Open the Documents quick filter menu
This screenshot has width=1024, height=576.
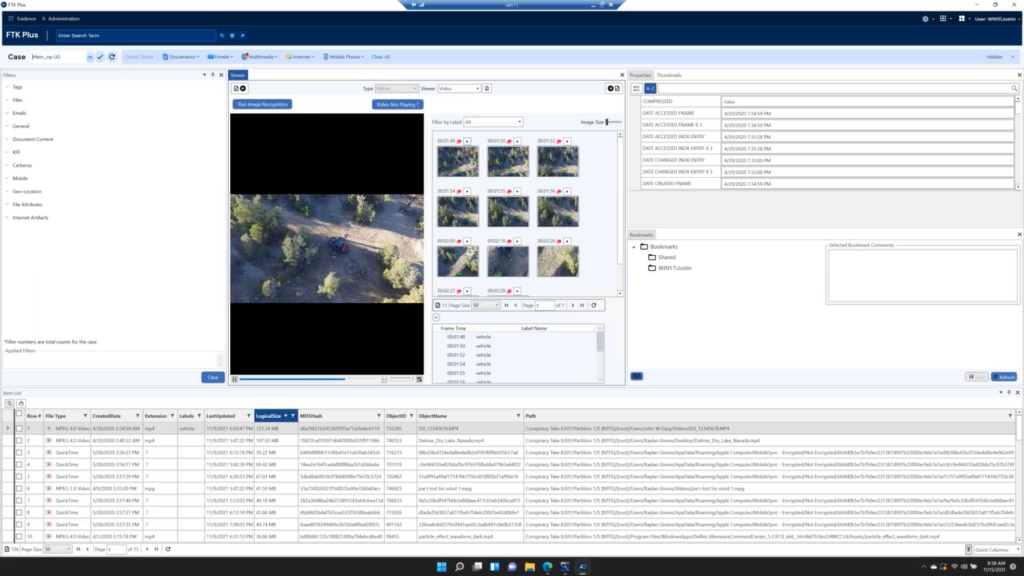181,57
